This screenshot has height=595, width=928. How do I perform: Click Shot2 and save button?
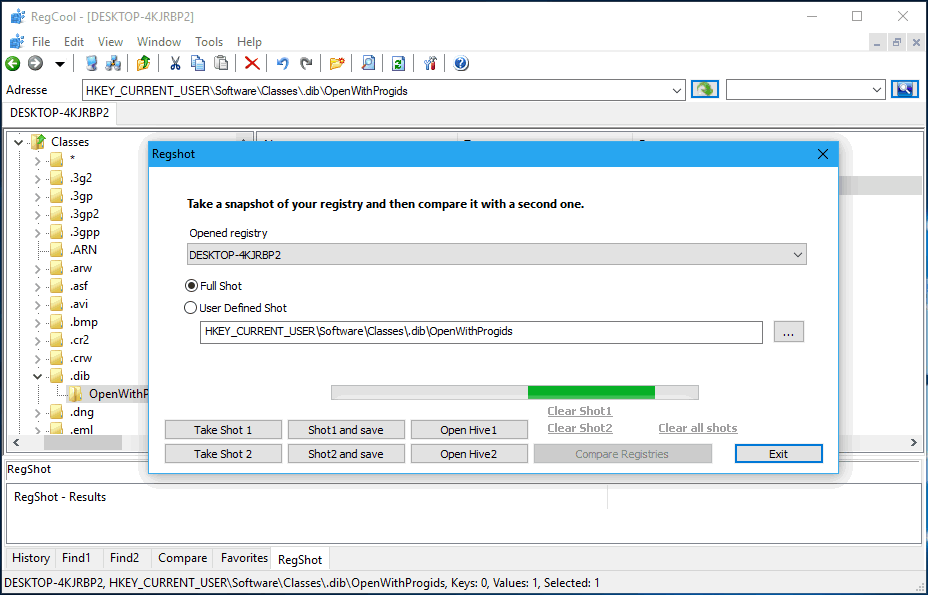(346, 454)
